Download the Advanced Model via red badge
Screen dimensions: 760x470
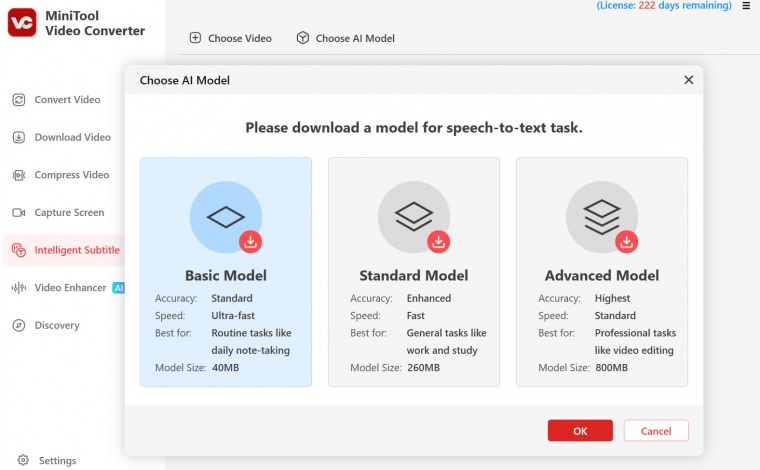click(x=627, y=241)
